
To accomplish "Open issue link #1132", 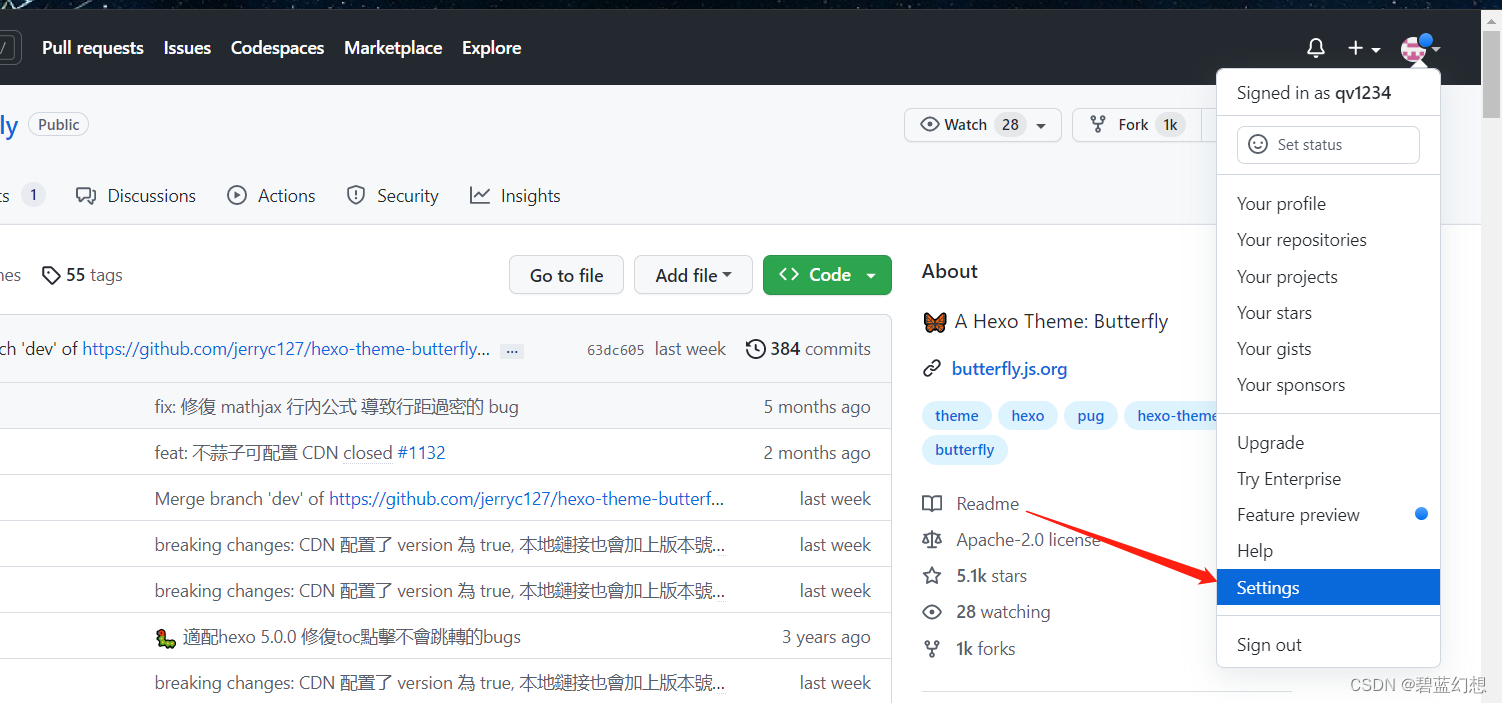I will [421, 453].
